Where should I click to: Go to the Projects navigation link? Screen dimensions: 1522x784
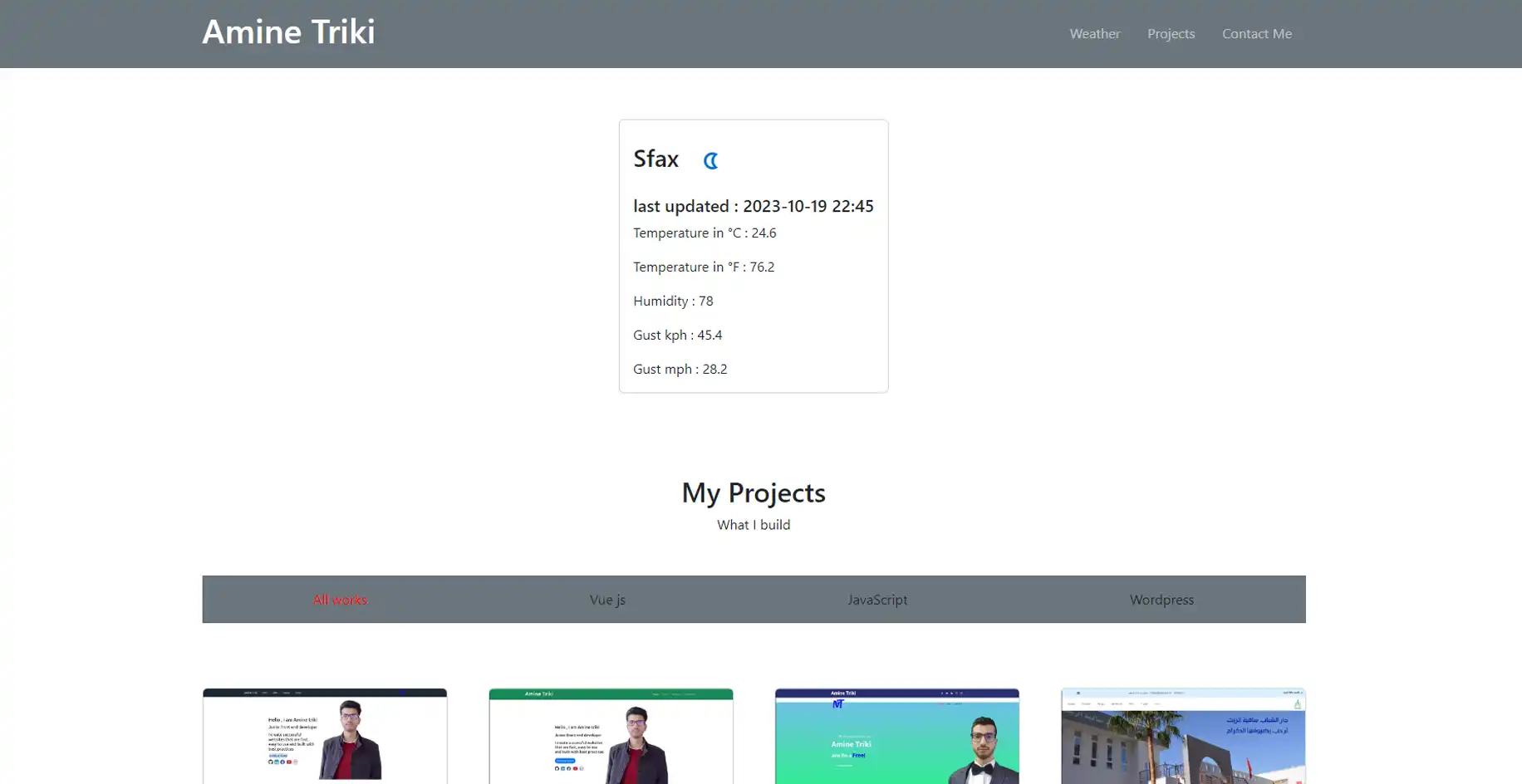pyautogui.click(x=1171, y=34)
